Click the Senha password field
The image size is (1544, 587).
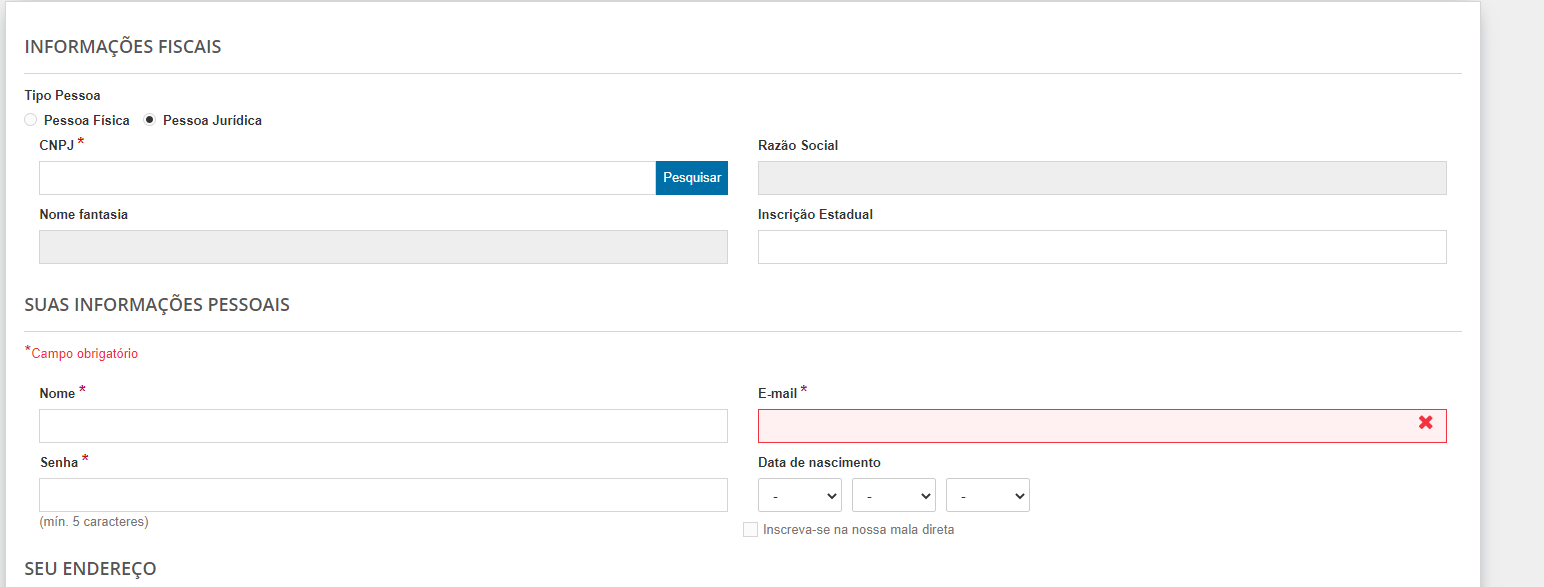pos(383,495)
